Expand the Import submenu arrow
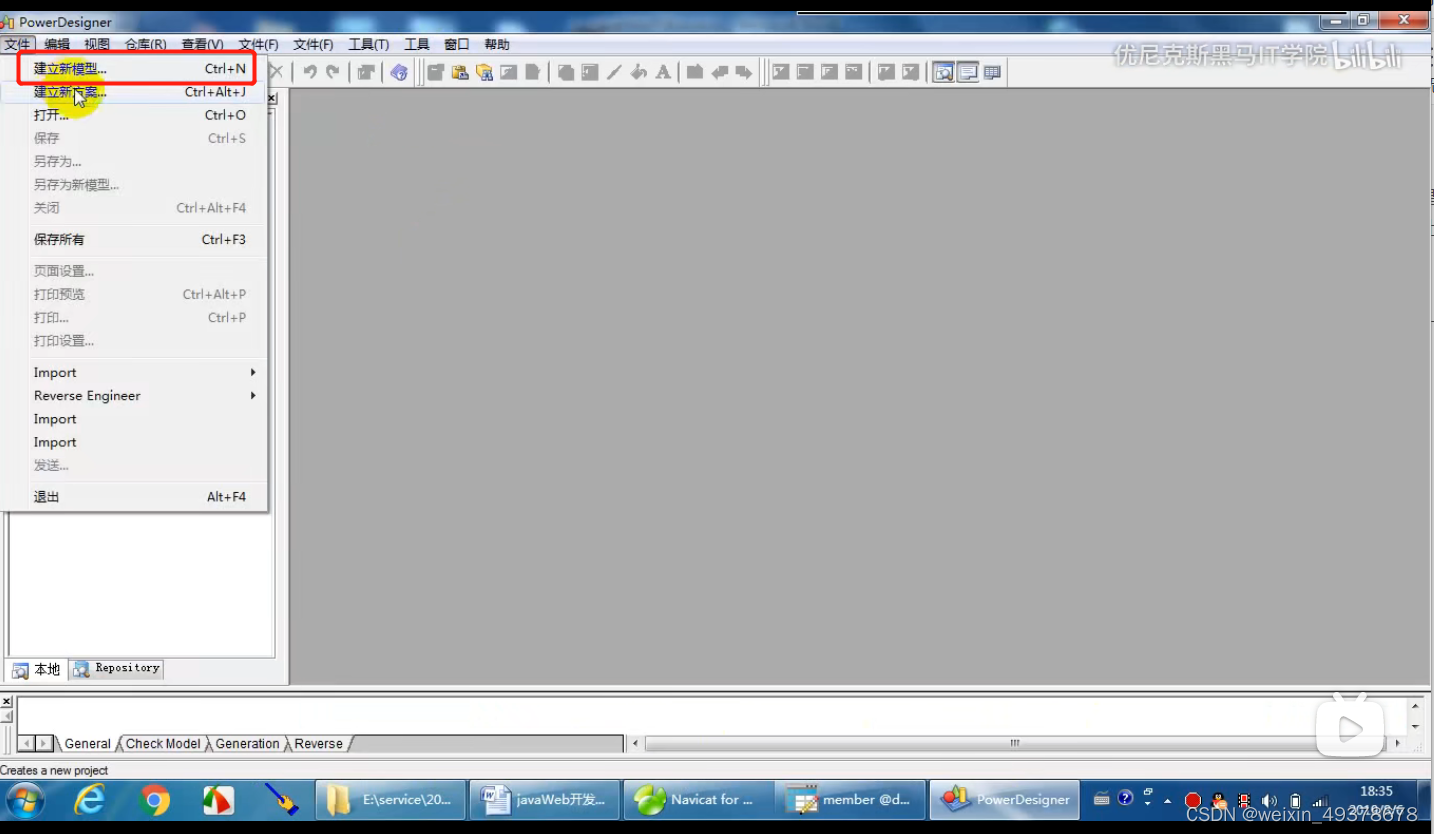 [253, 373]
